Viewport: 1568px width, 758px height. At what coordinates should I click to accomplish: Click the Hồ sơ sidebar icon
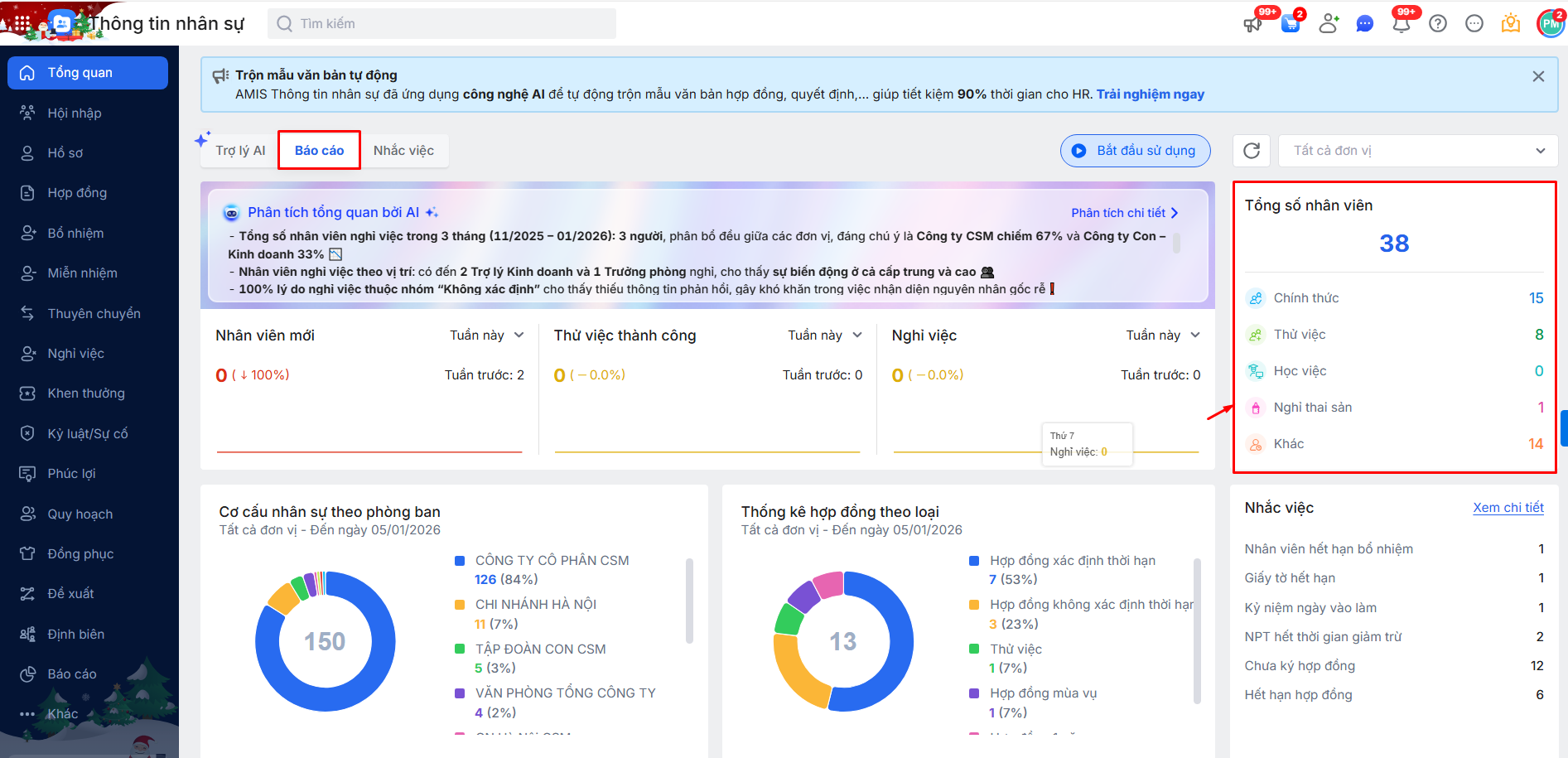point(27,153)
